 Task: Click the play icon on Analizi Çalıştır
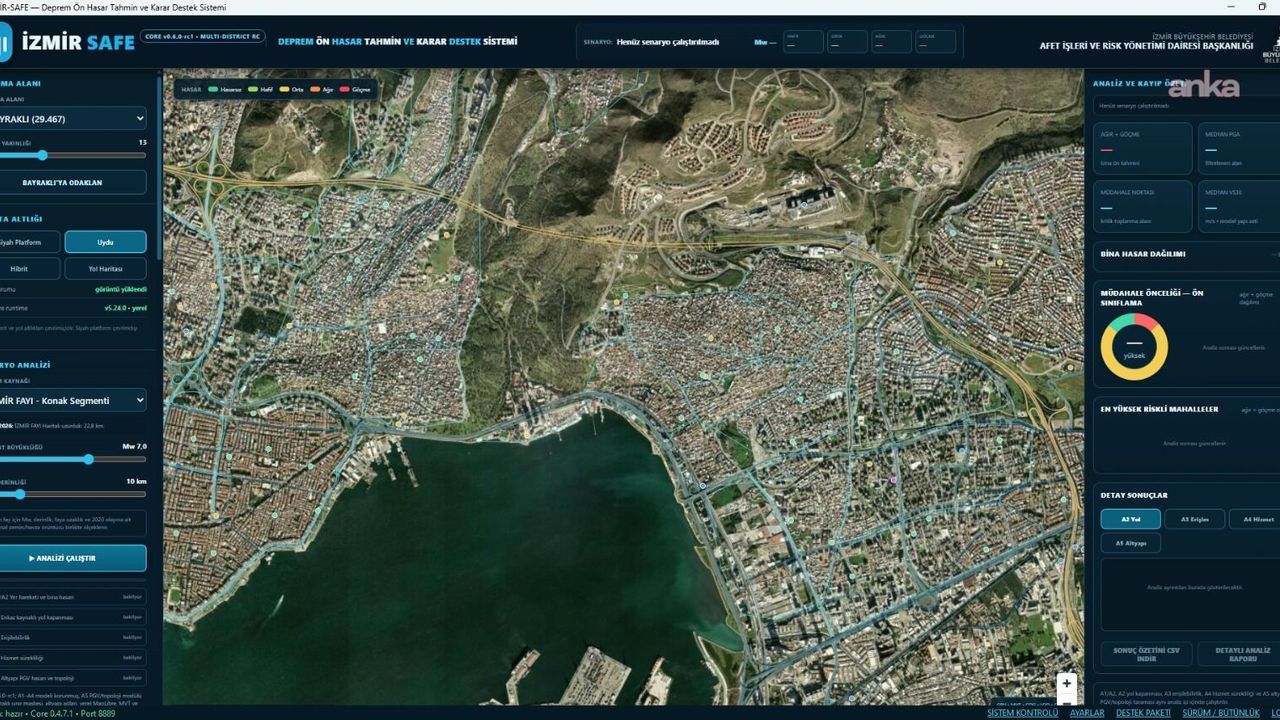(32, 558)
